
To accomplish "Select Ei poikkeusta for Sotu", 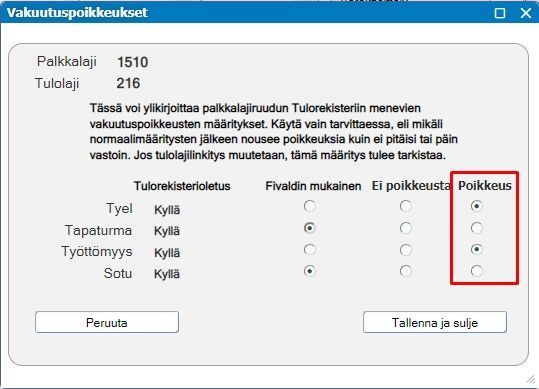I will (406, 271).
